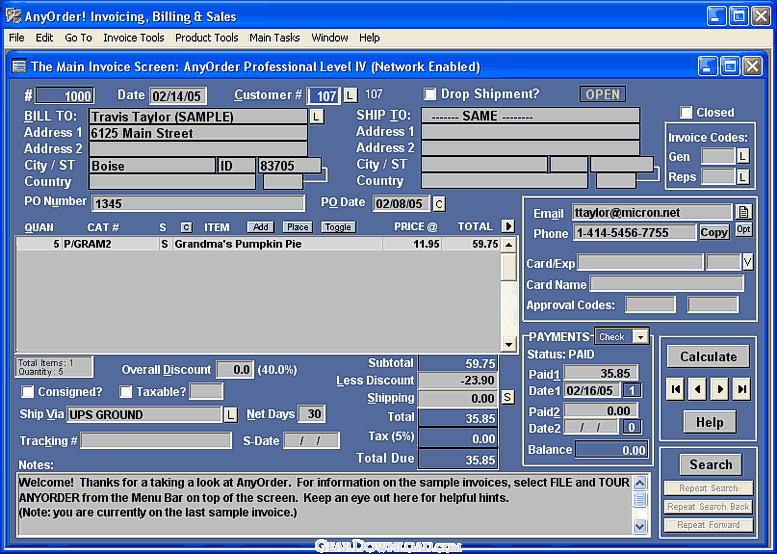Click the Overall Discount field
This screenshot has height=554, width=777.
click(x=235, y=370)
